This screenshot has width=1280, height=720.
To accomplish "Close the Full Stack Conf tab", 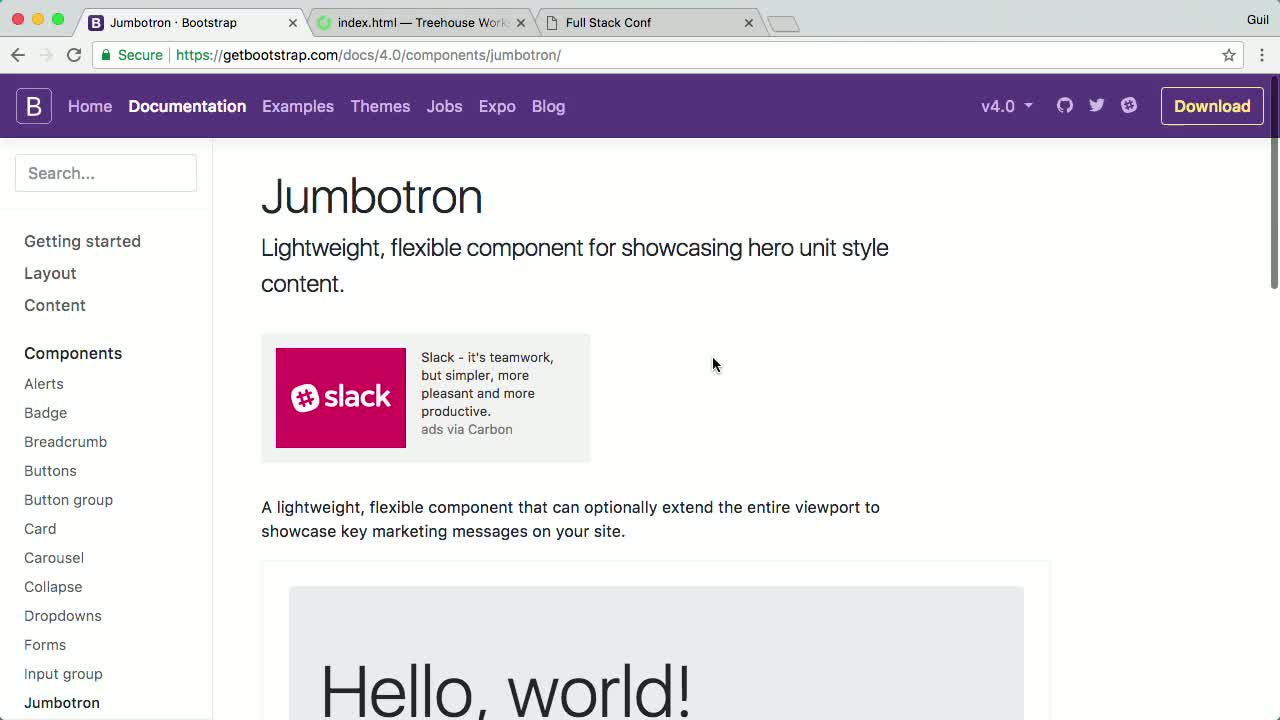I will tap(748, 23).
